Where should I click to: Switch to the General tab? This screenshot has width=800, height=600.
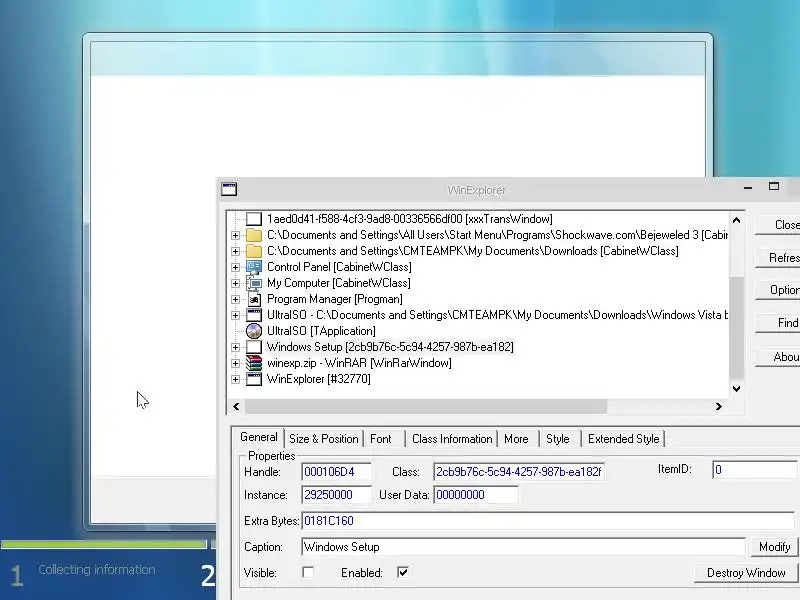click(x=259, y=437)
